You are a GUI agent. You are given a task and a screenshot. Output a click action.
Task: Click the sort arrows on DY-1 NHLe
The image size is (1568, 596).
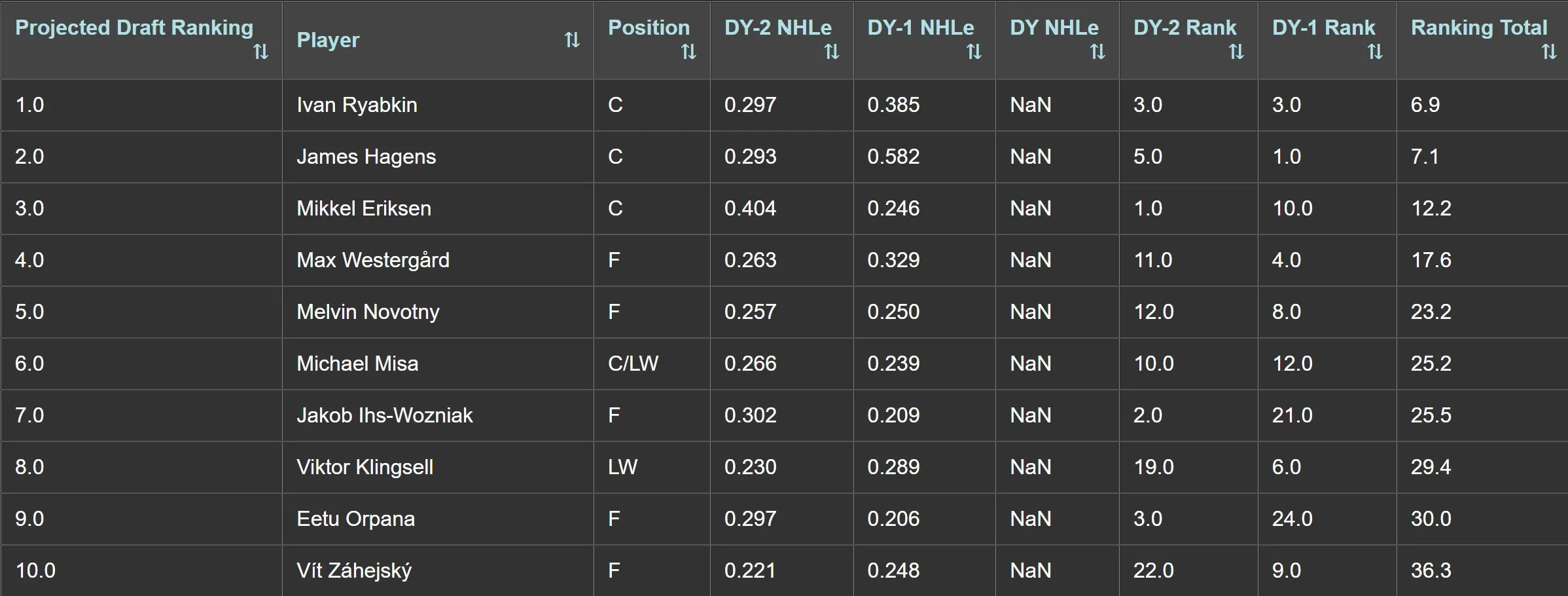coord(973,52)
